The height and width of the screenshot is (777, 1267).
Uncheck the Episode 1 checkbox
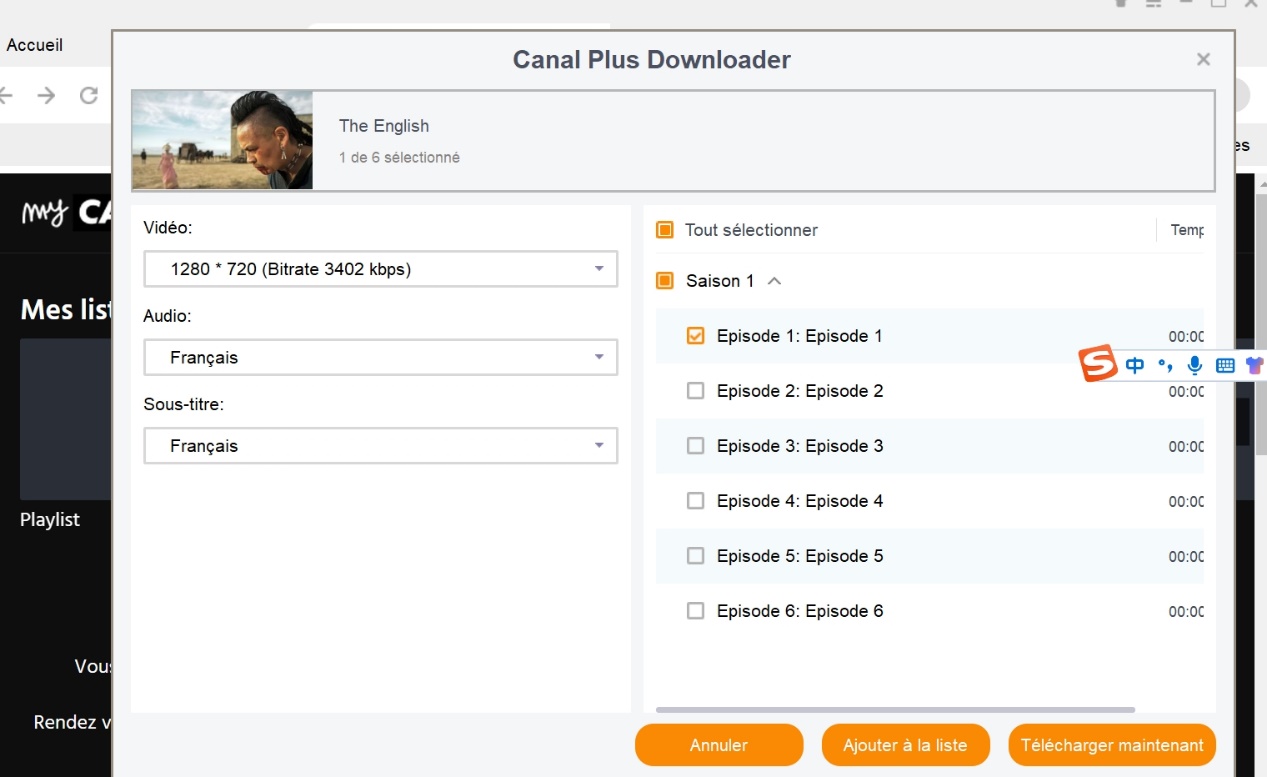pos(696,336)
